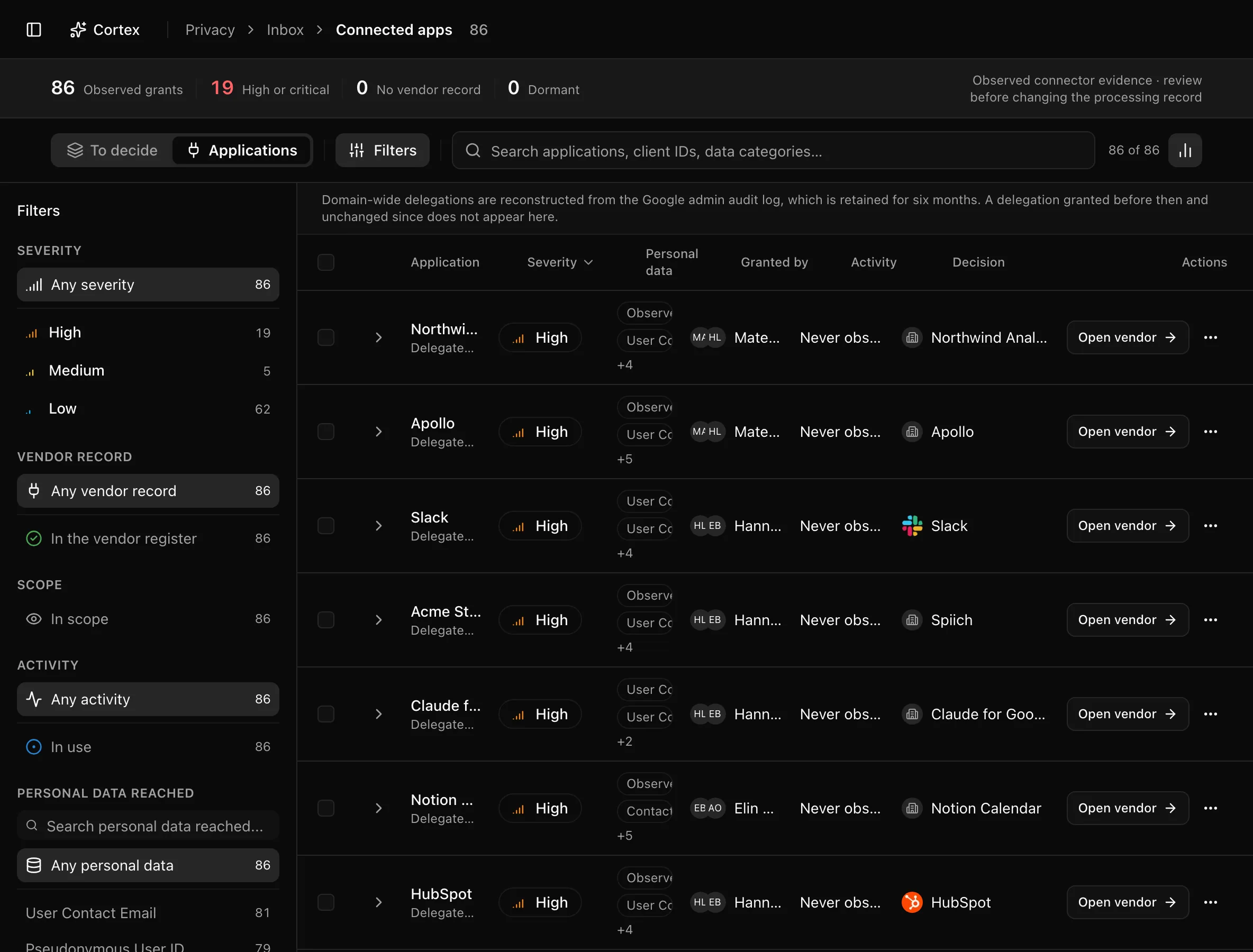Image resolution: width=1253 pixels, height=952 pixels.
Task: Click the Low severity bars icon
Action: (29, 410)
